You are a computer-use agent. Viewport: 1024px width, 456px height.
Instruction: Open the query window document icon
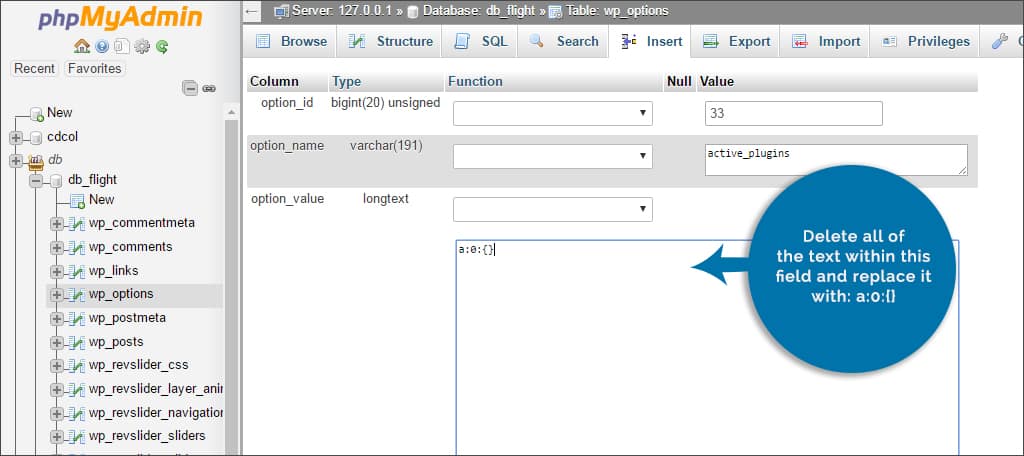[121, 46]
